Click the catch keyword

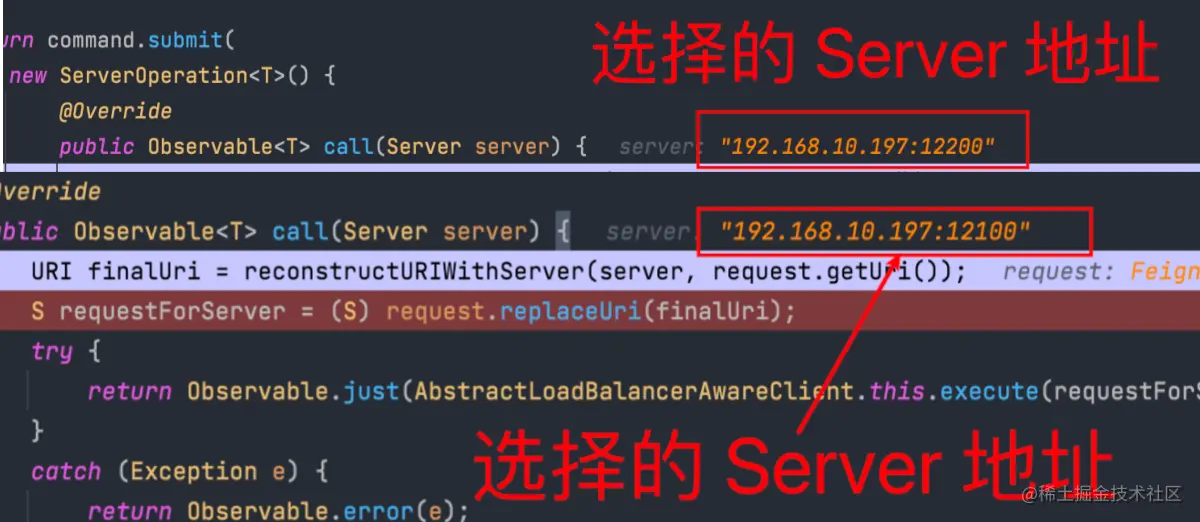pyautogui.click(x=66, y=471)
